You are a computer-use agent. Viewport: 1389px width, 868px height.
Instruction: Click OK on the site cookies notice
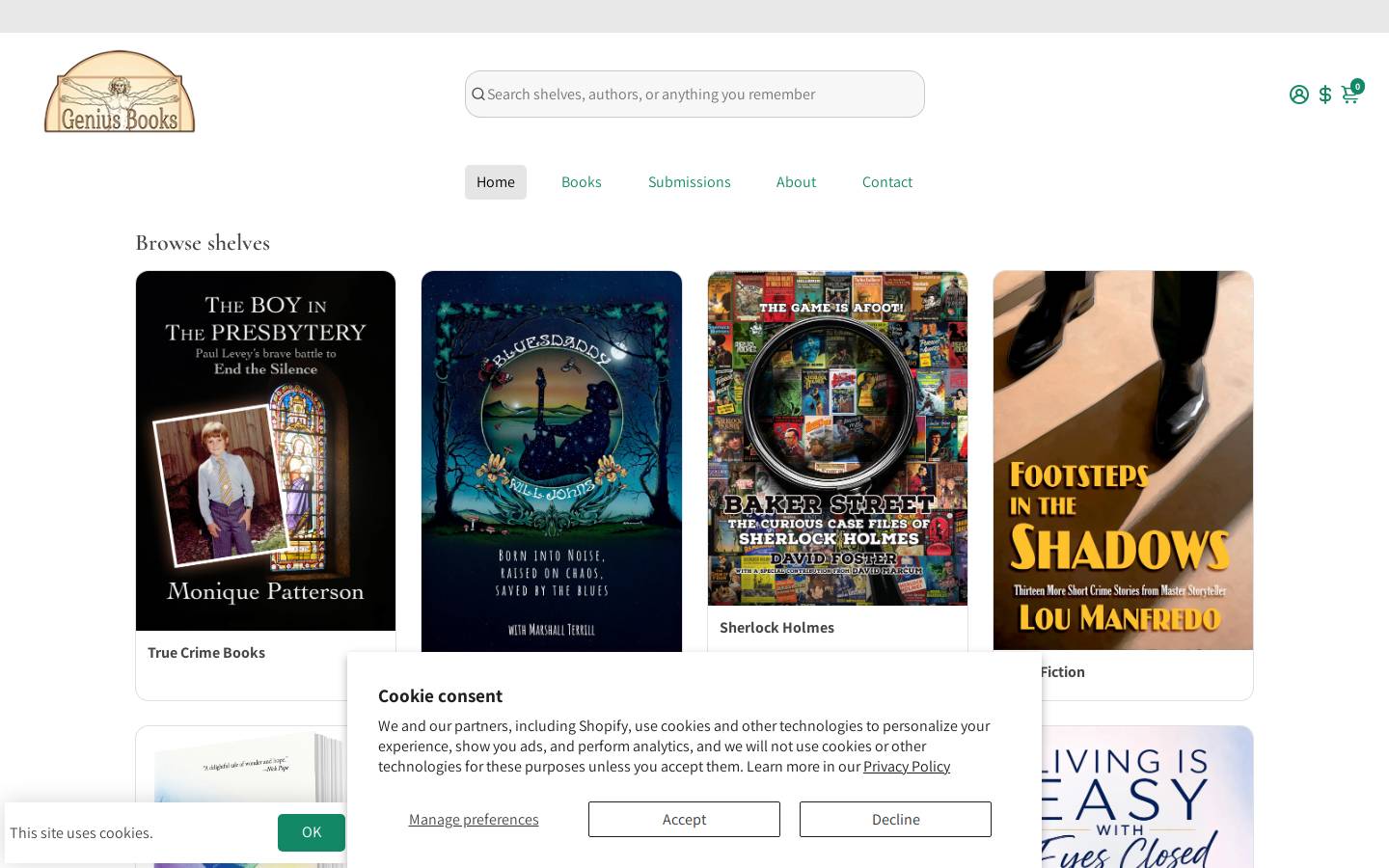[312, 832]
